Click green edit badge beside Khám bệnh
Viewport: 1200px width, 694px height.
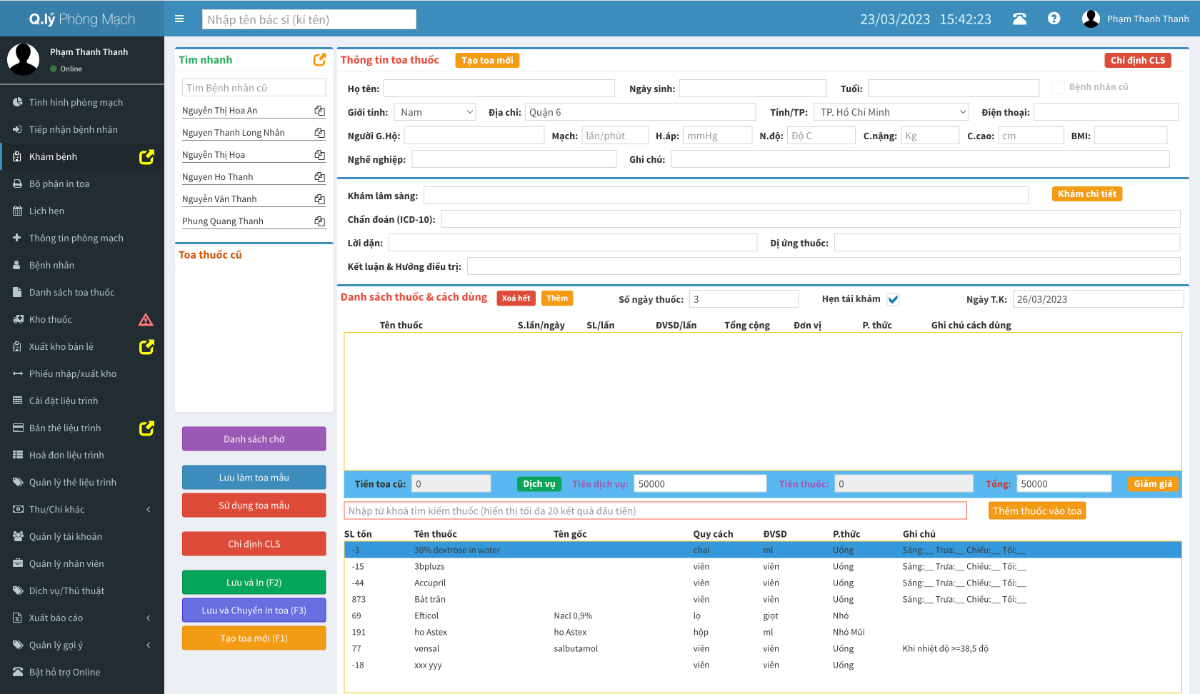click(x=147, y=156)
